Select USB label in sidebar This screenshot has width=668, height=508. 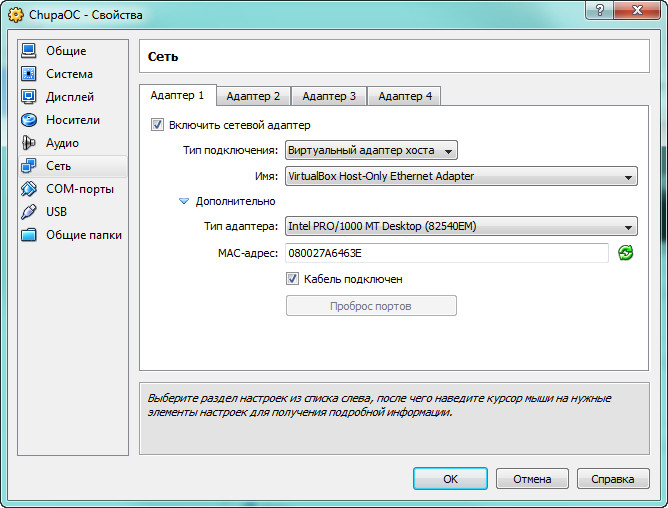(x=57, y=212)
